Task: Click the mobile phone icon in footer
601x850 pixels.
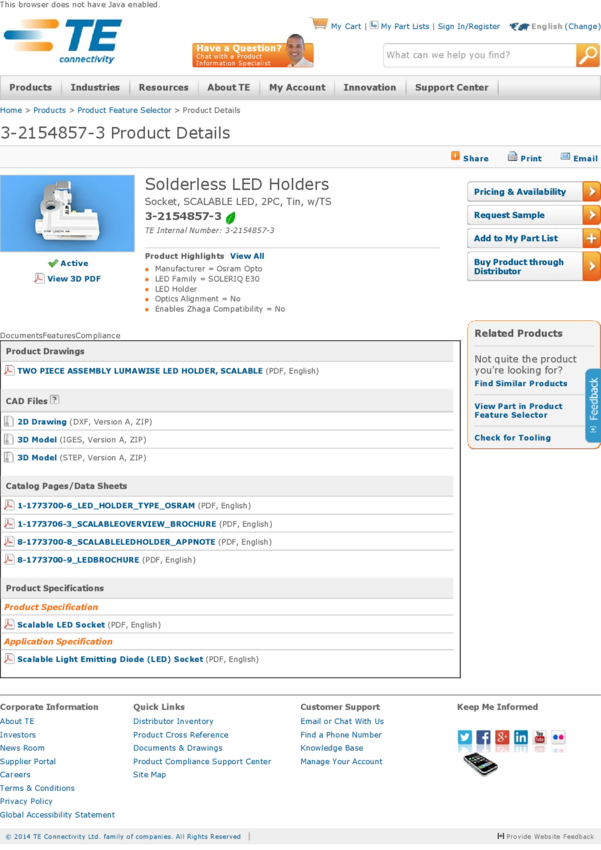Action: click(x=480, y=764)
